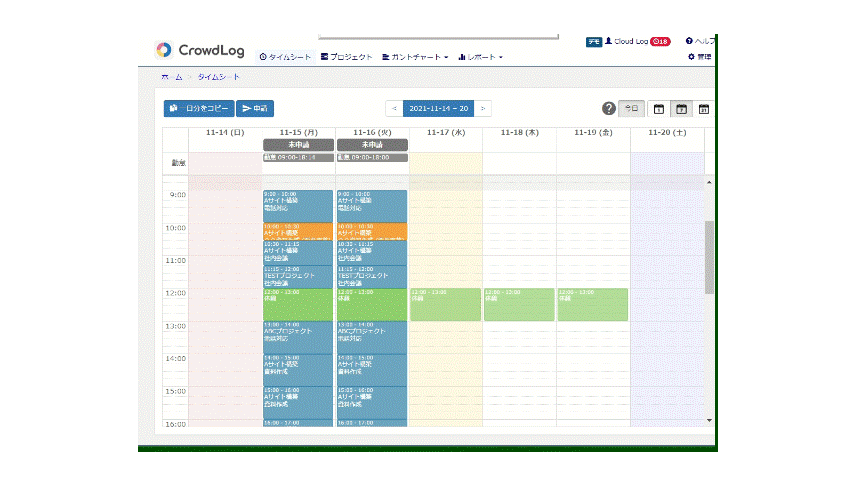Select the 11-14 (日) column header
Screen dimensions: 853x480
225,132
